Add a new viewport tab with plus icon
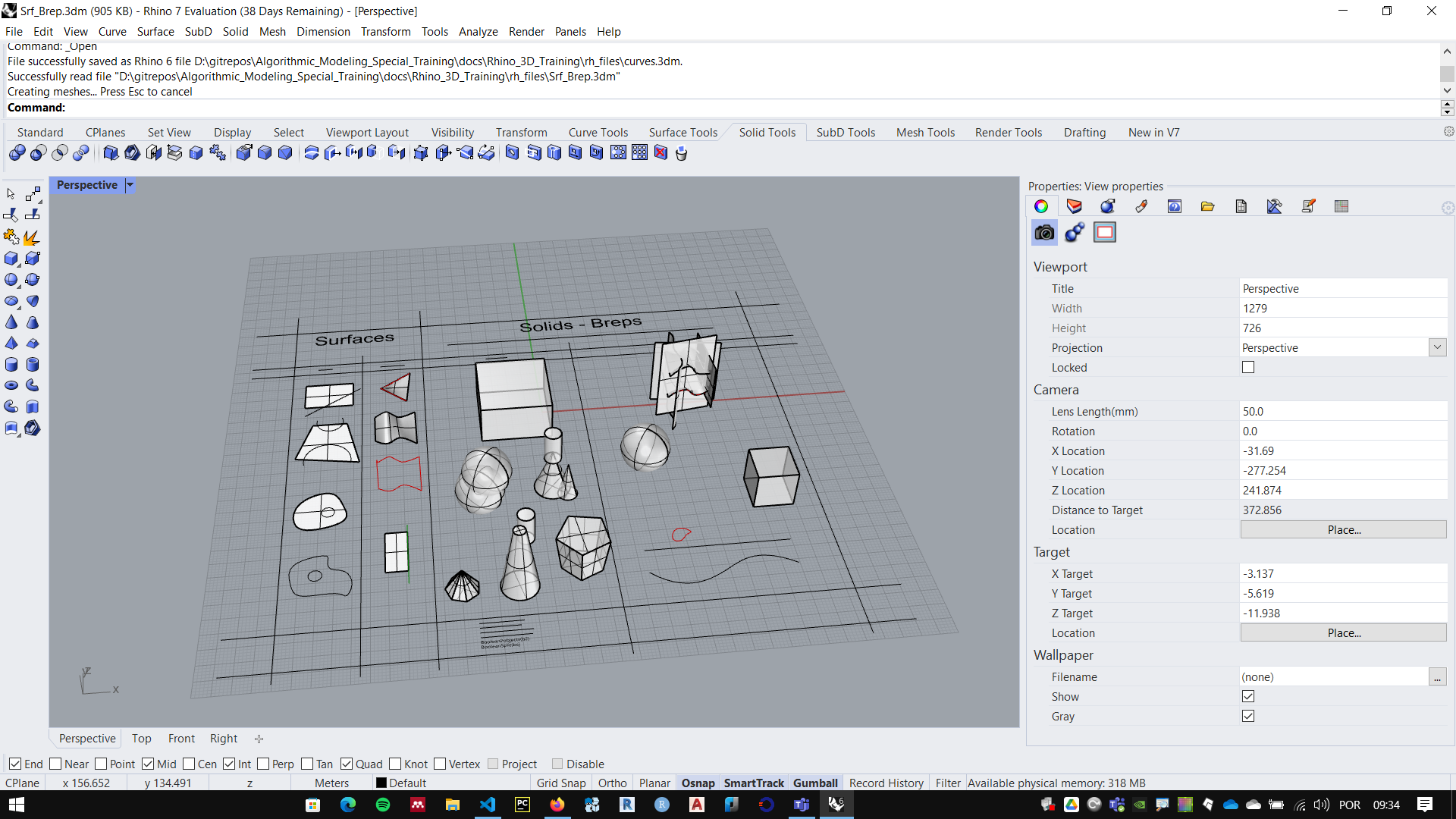 [x=259, y=739]
